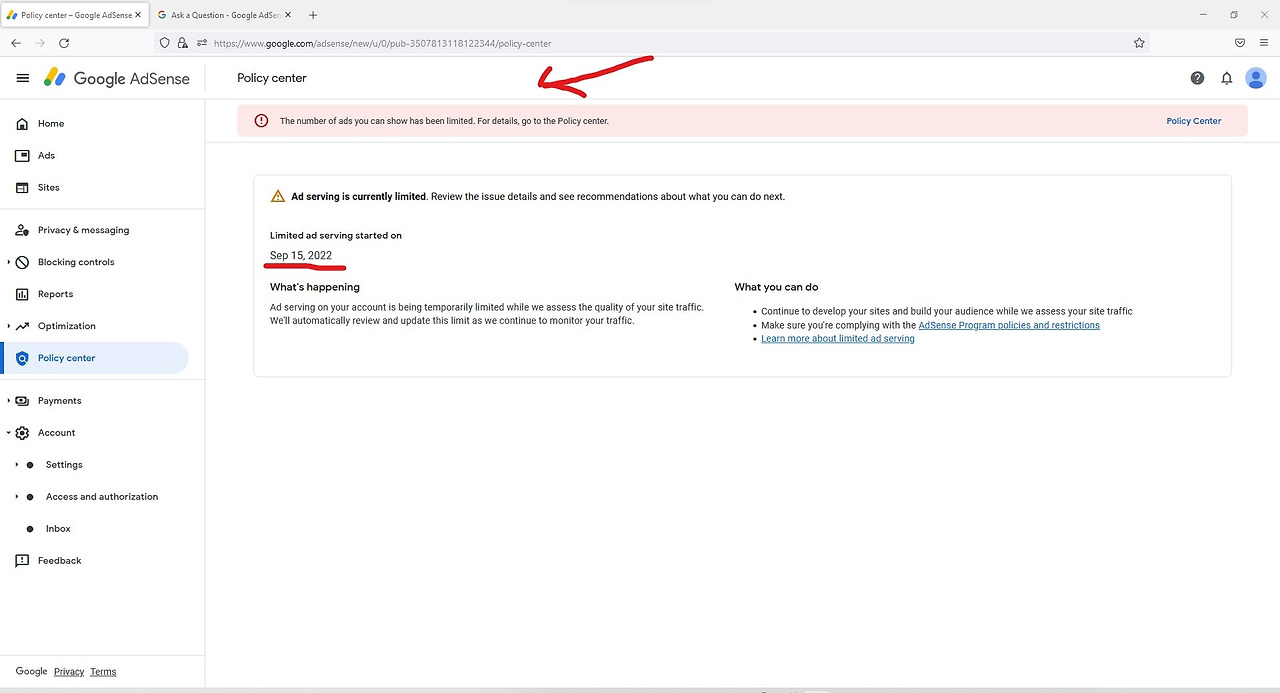Click the Policy Center link in the red banner
The height and width of the screenshot is (693, 1280).
[1194, 121]
